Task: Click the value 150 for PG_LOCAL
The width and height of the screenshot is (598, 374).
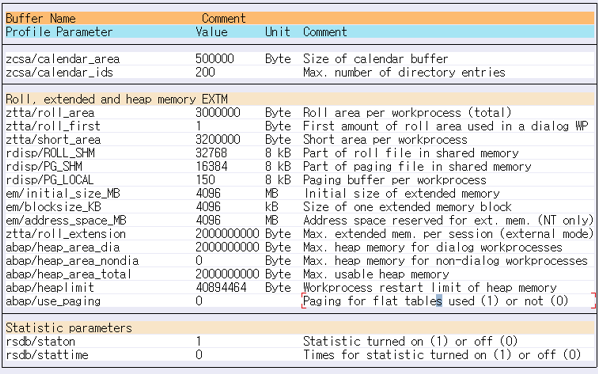Action: pyautogui.click(x=205, y=180)
